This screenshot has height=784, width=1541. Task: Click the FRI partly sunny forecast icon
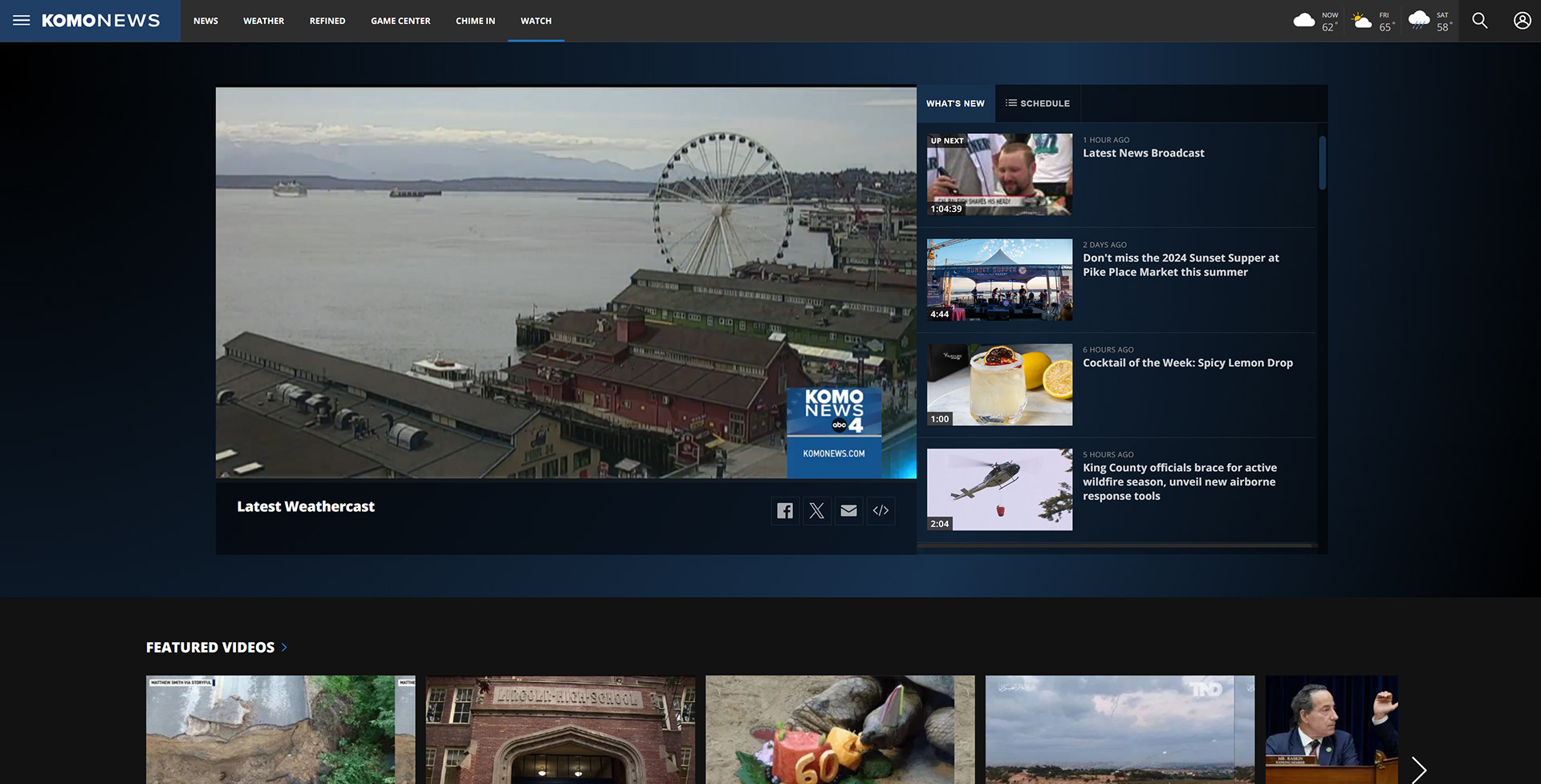1362,21
